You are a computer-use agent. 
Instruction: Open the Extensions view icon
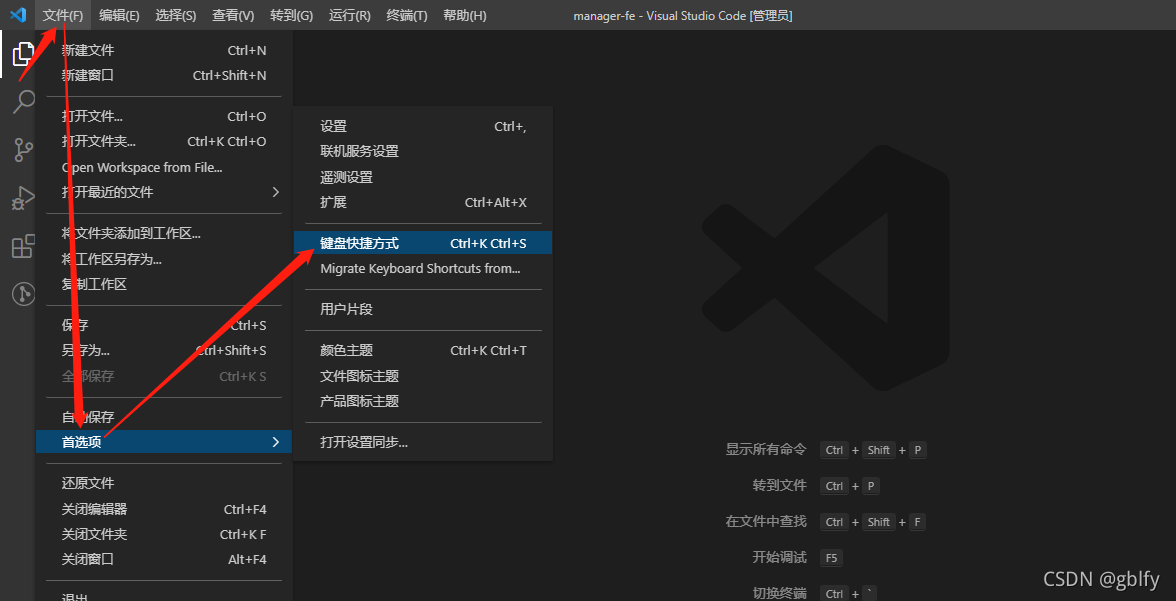23,246
